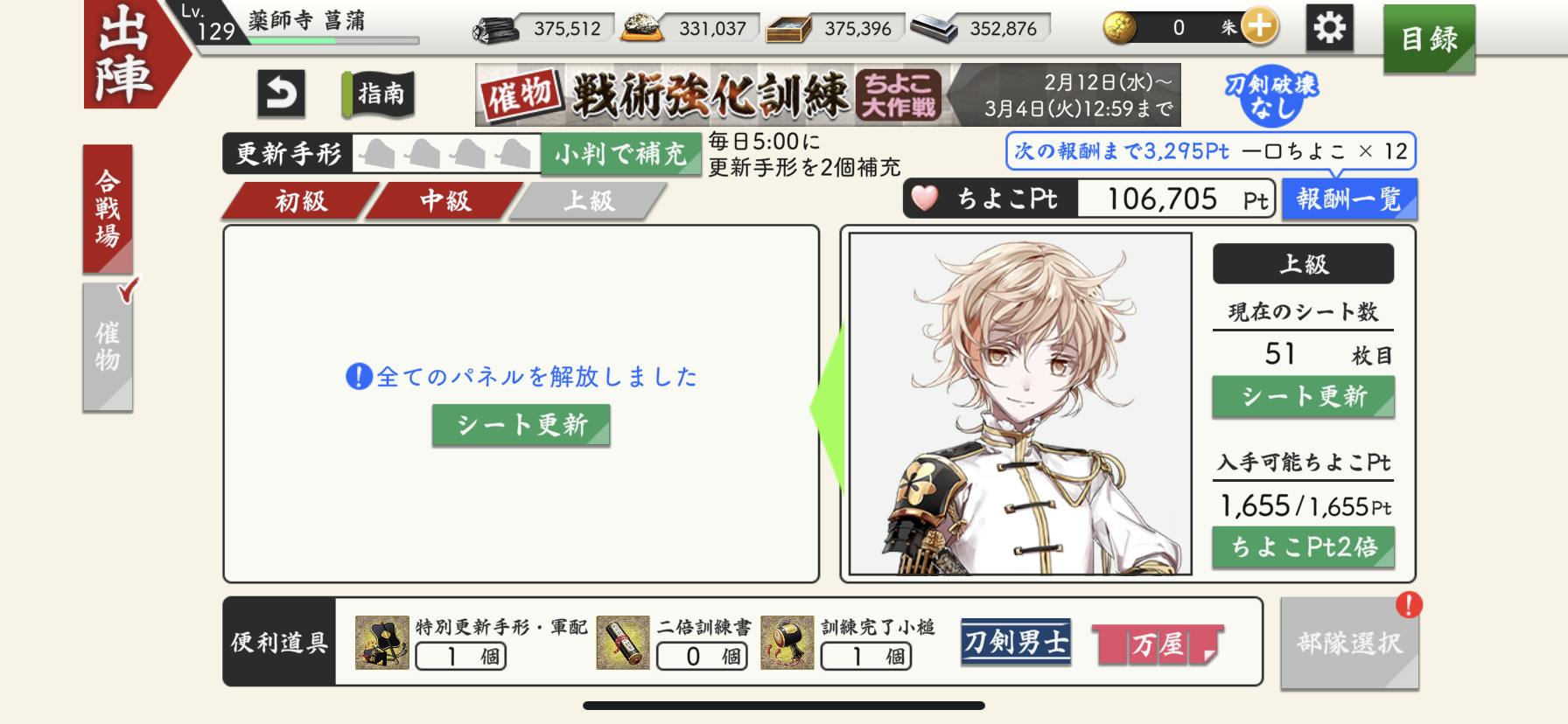This screenshot has height=724, width=1568.
Task: Tap the character portrait thumbnail
Action: 1020,403
